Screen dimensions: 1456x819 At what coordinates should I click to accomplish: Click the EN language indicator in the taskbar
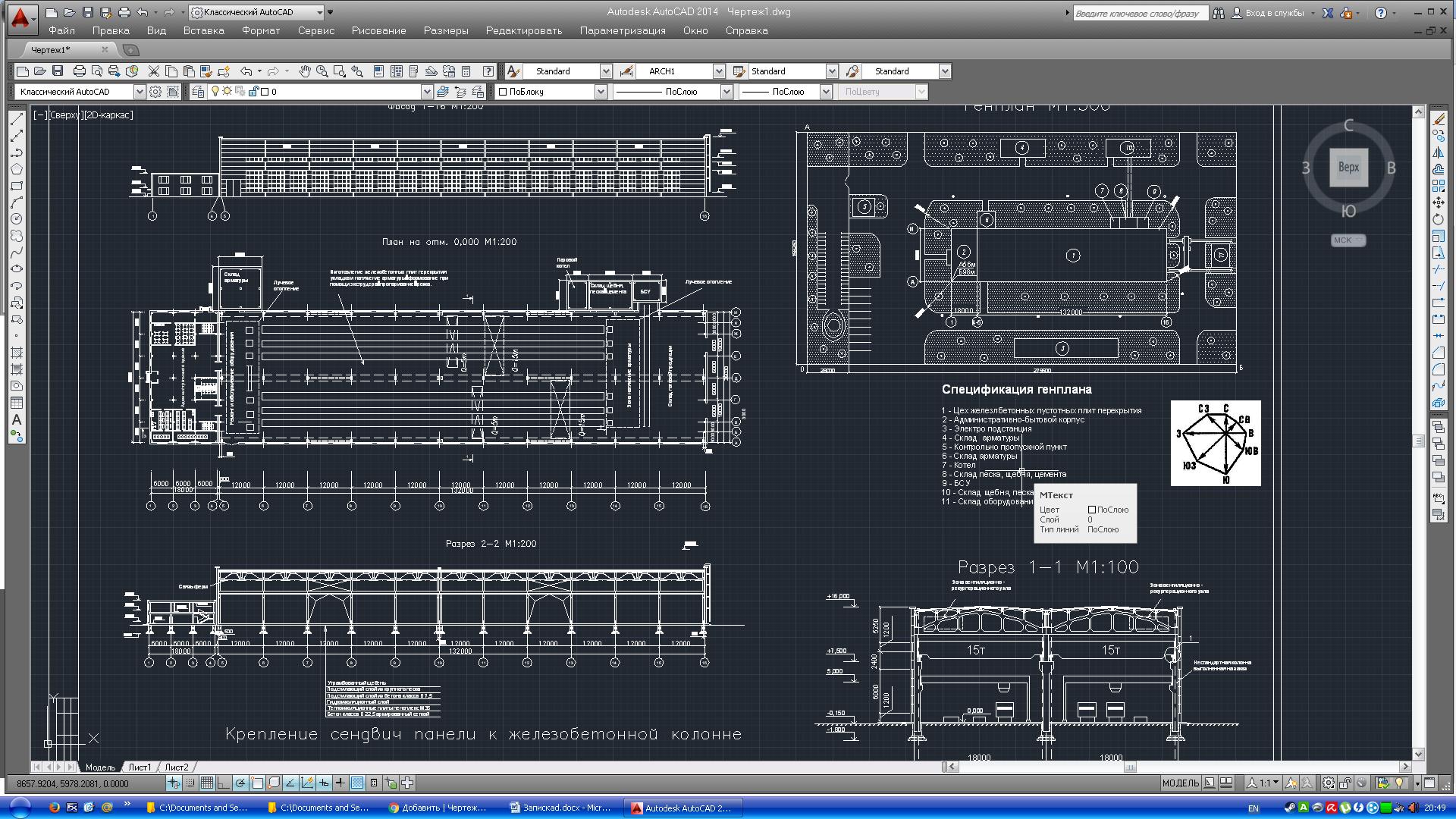point(1254,808)
